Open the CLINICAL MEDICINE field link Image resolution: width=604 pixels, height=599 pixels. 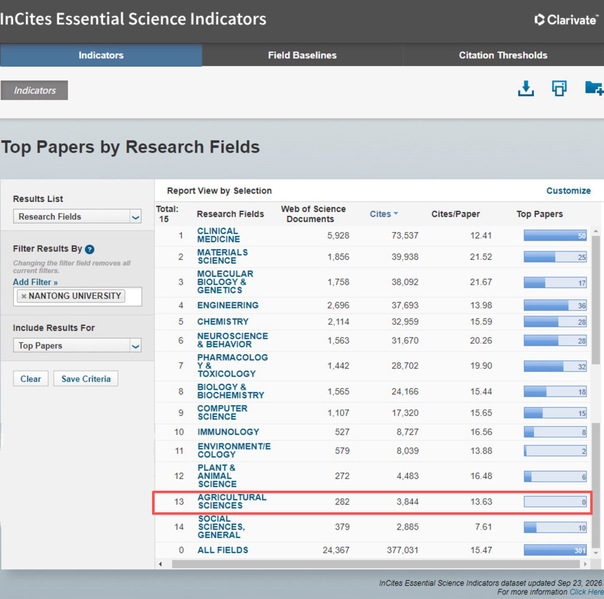point(218,235)
